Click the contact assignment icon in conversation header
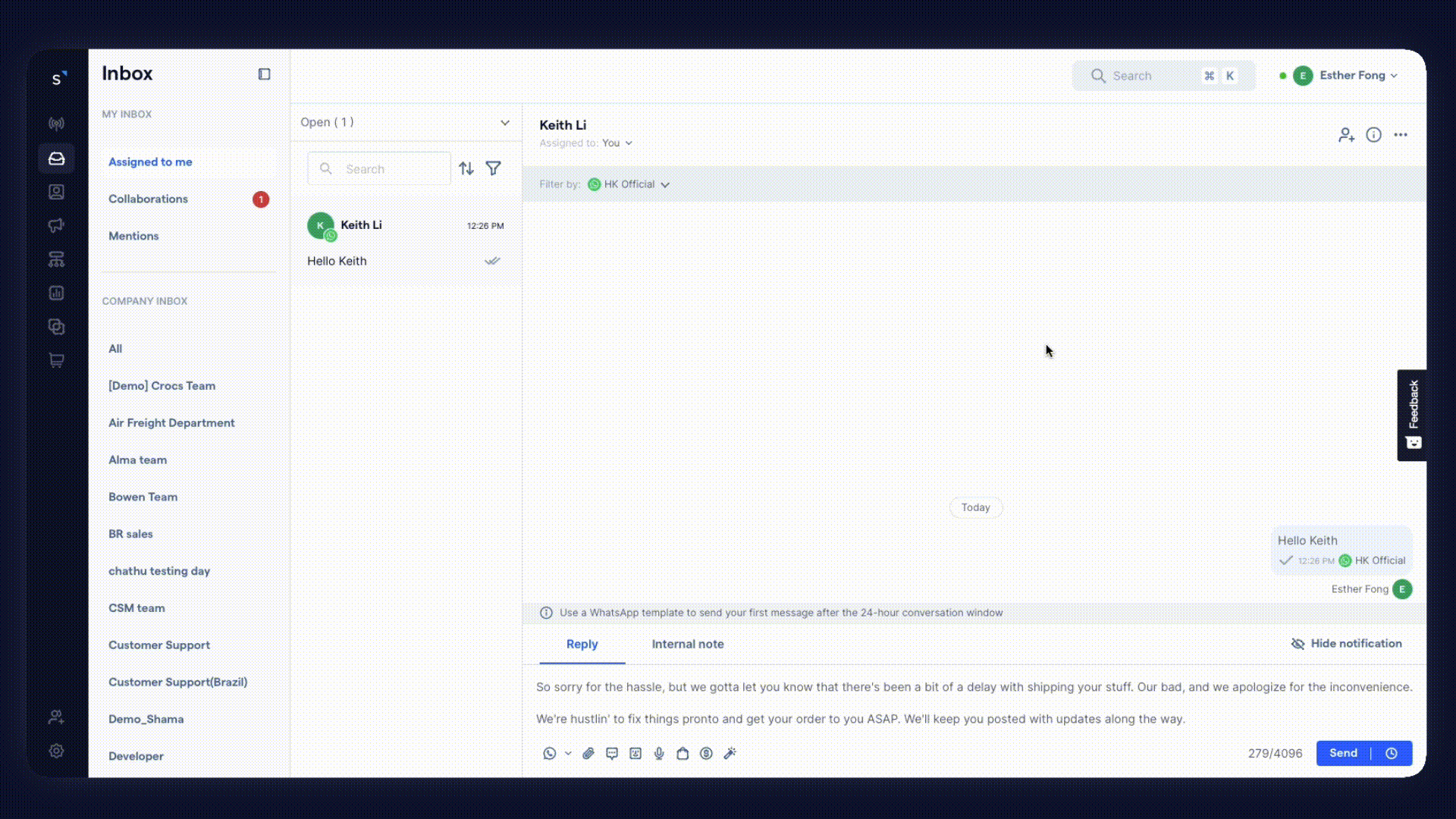The image size is (1456, 819). 1346,133
